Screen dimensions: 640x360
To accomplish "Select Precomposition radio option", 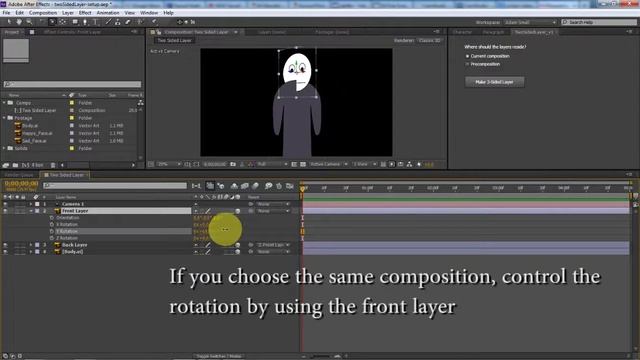I will coord(468,64).
